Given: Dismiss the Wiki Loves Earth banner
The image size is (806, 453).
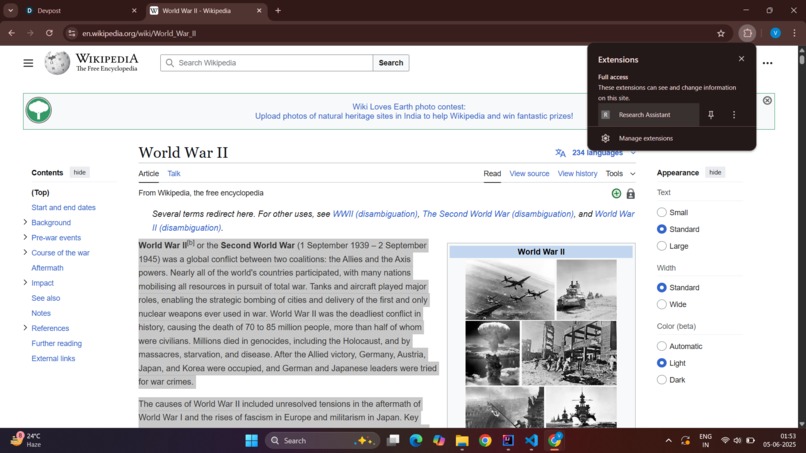Looking at the screenshot, I should 767,100.
